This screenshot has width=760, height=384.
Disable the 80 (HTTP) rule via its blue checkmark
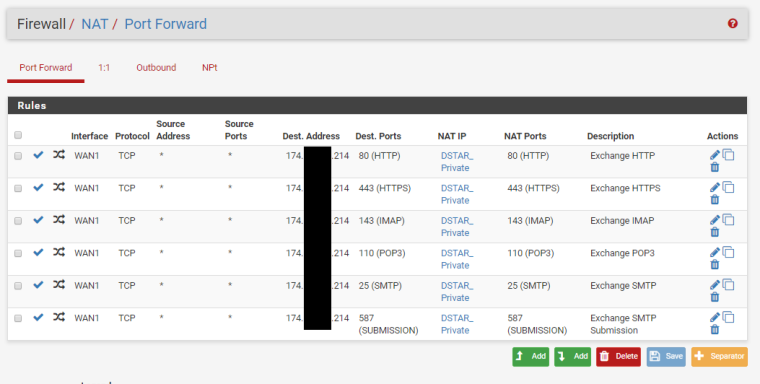coord(38,155)
